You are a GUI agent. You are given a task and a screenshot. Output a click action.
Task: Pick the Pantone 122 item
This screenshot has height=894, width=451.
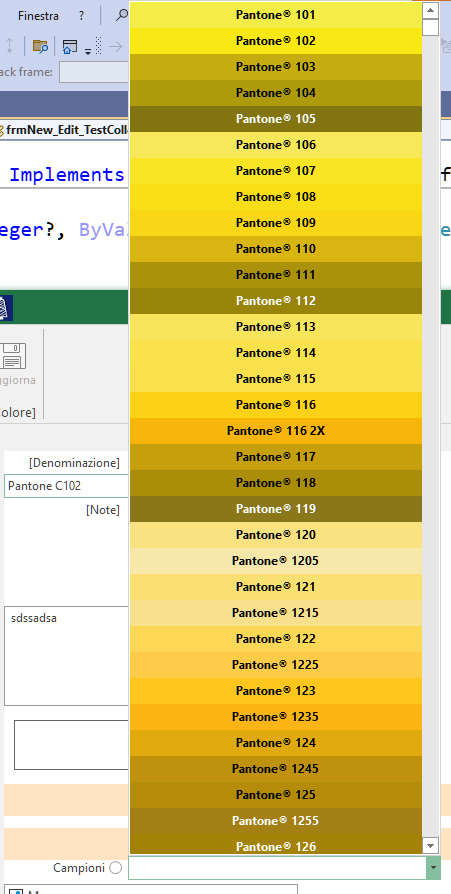click(x=276, y=639)
